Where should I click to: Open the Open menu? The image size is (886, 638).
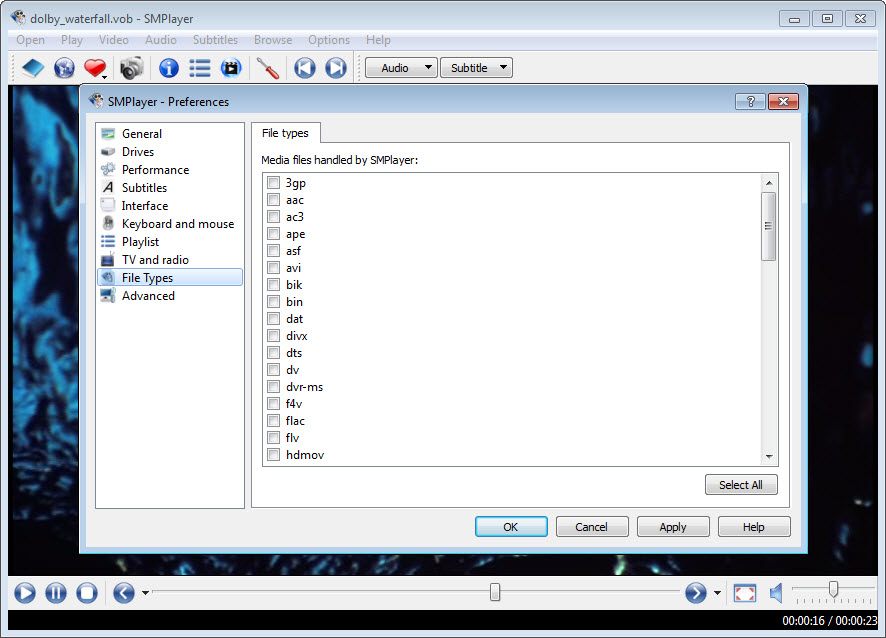31,40
